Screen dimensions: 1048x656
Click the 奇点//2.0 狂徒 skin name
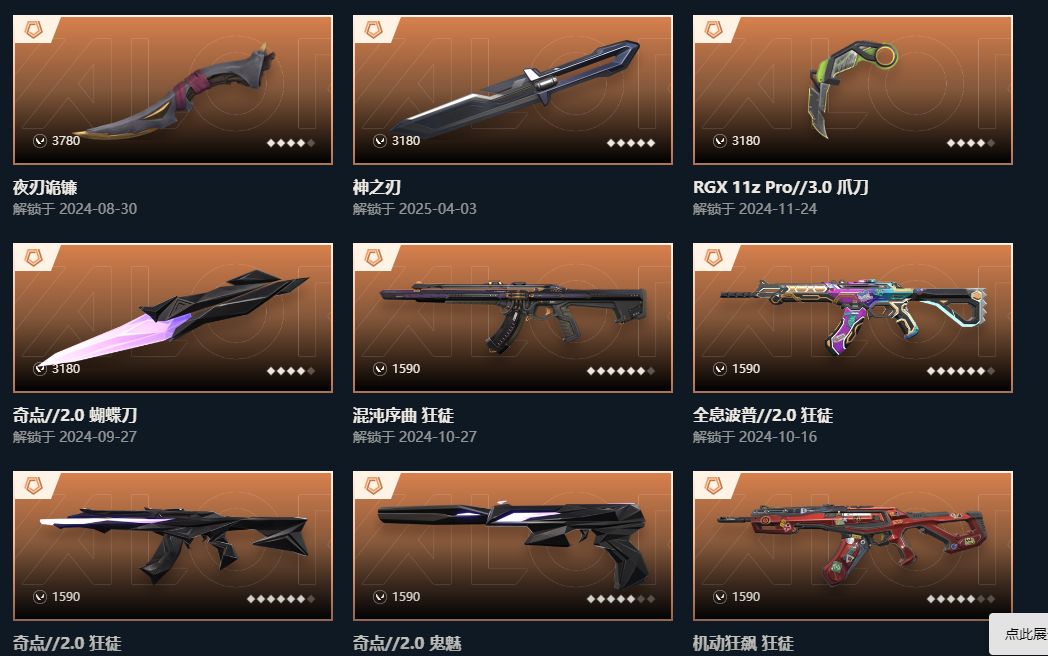[x=68, y=643]
